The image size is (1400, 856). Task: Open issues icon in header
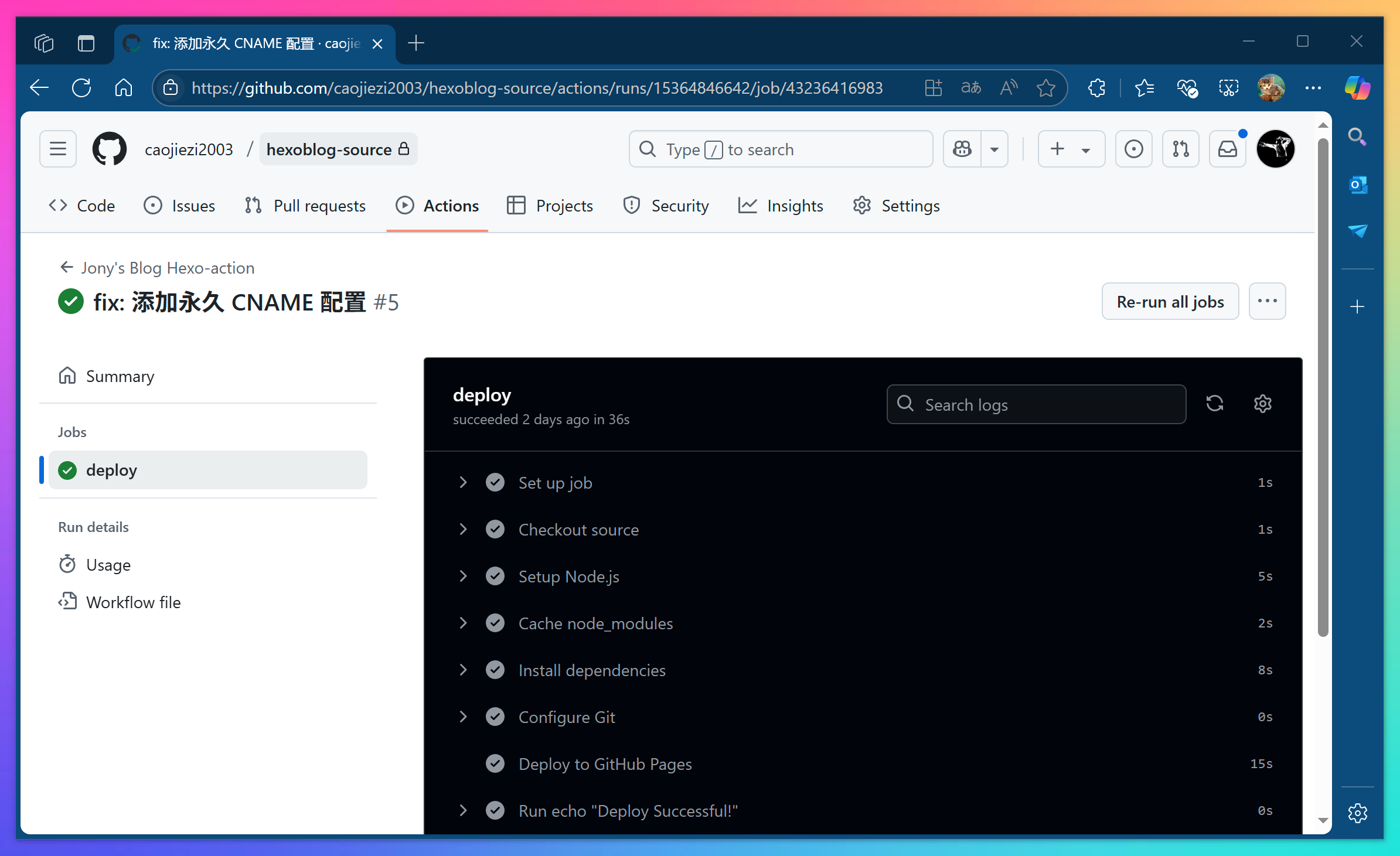[1134, 149]
